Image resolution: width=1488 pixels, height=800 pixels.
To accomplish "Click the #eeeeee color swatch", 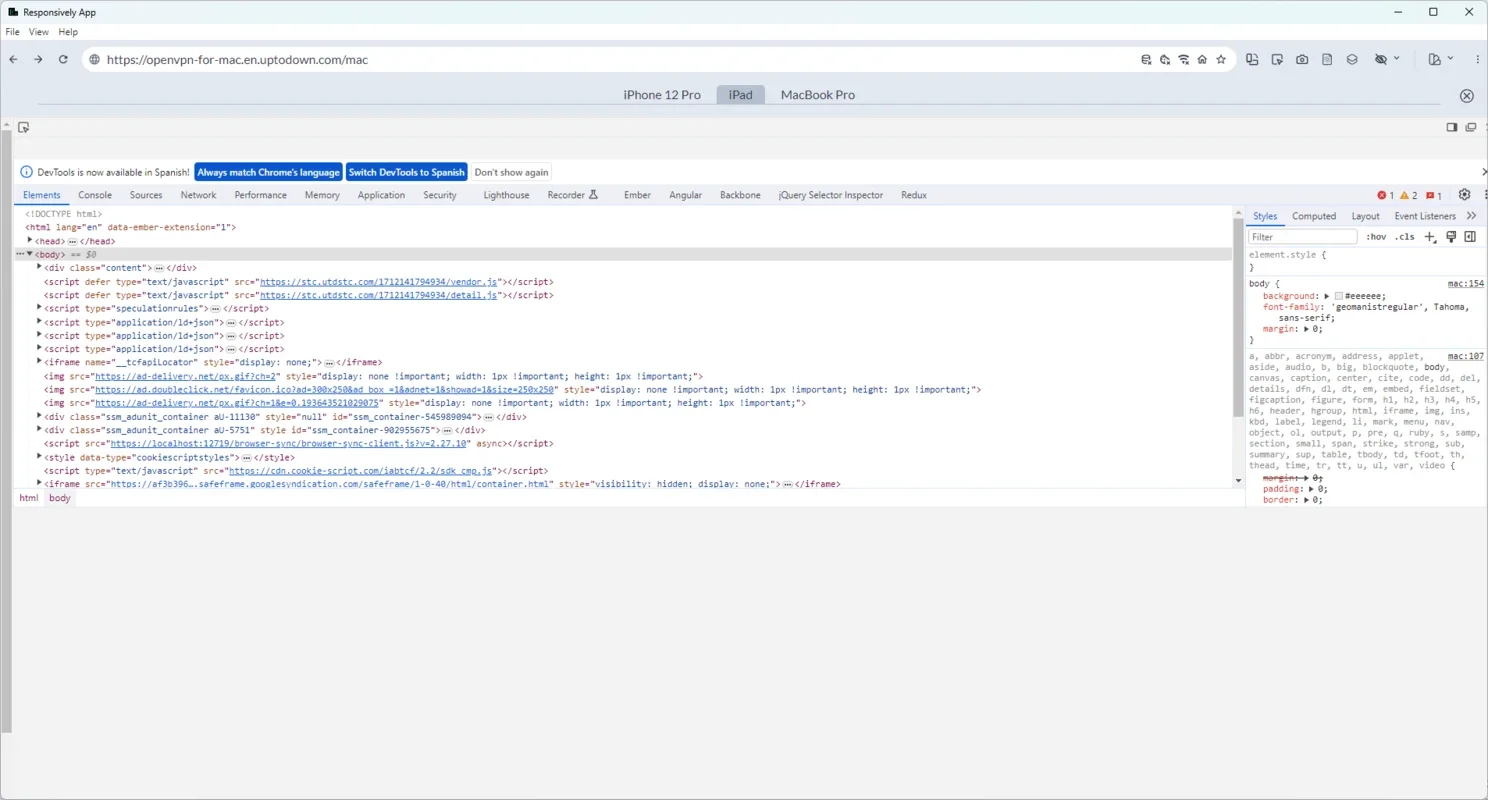I will coord(1339,296).
